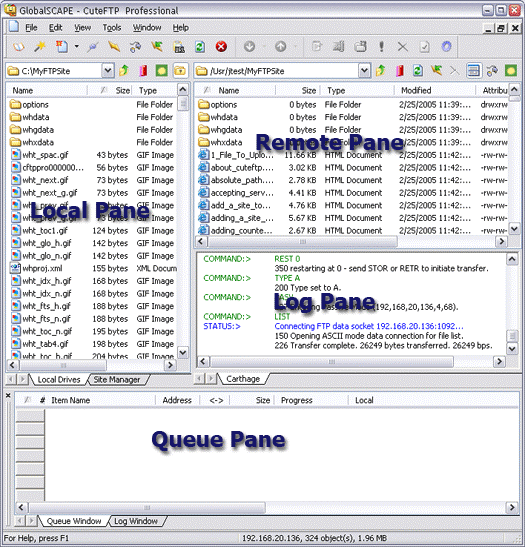
Task: Click the green Refresh icon in main toolbar
Action: coord(200,46)
